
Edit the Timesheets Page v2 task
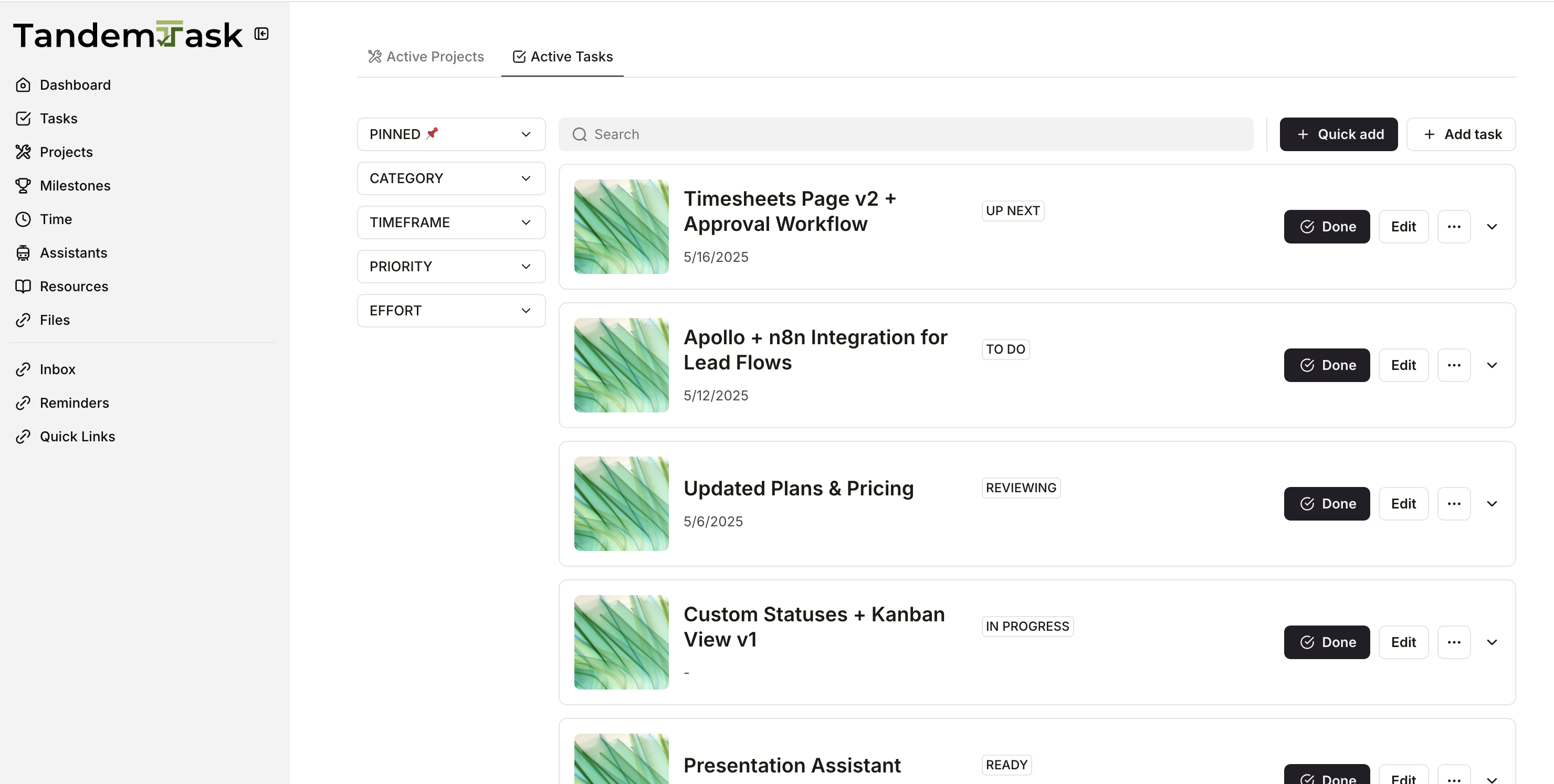click(x=1403, y=227)
